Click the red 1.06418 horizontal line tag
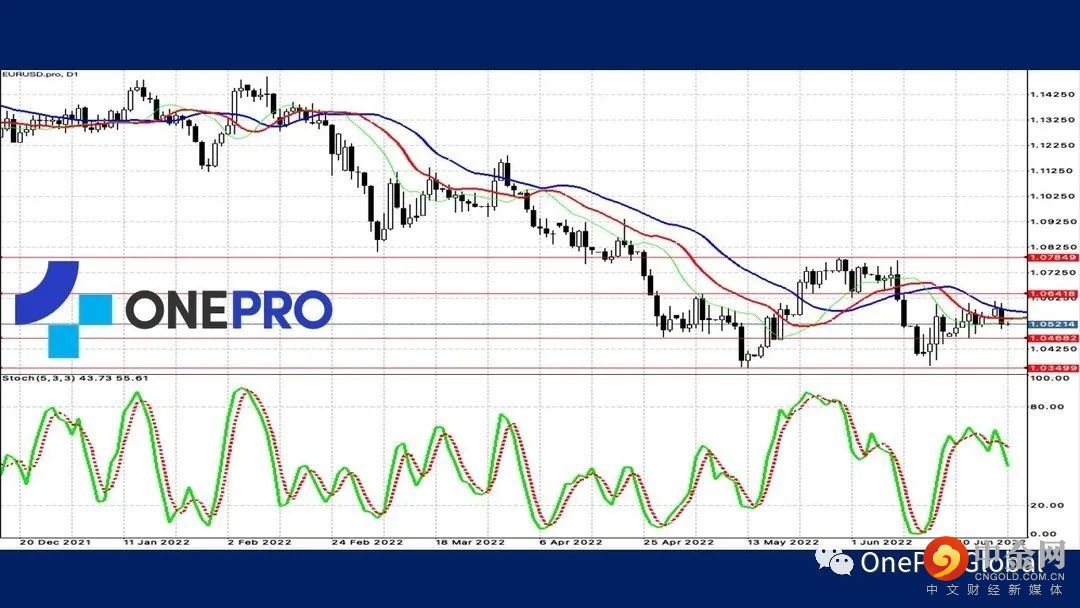Image resolution: width=1080 pixels, height=608 pixels. [1053, 294]
